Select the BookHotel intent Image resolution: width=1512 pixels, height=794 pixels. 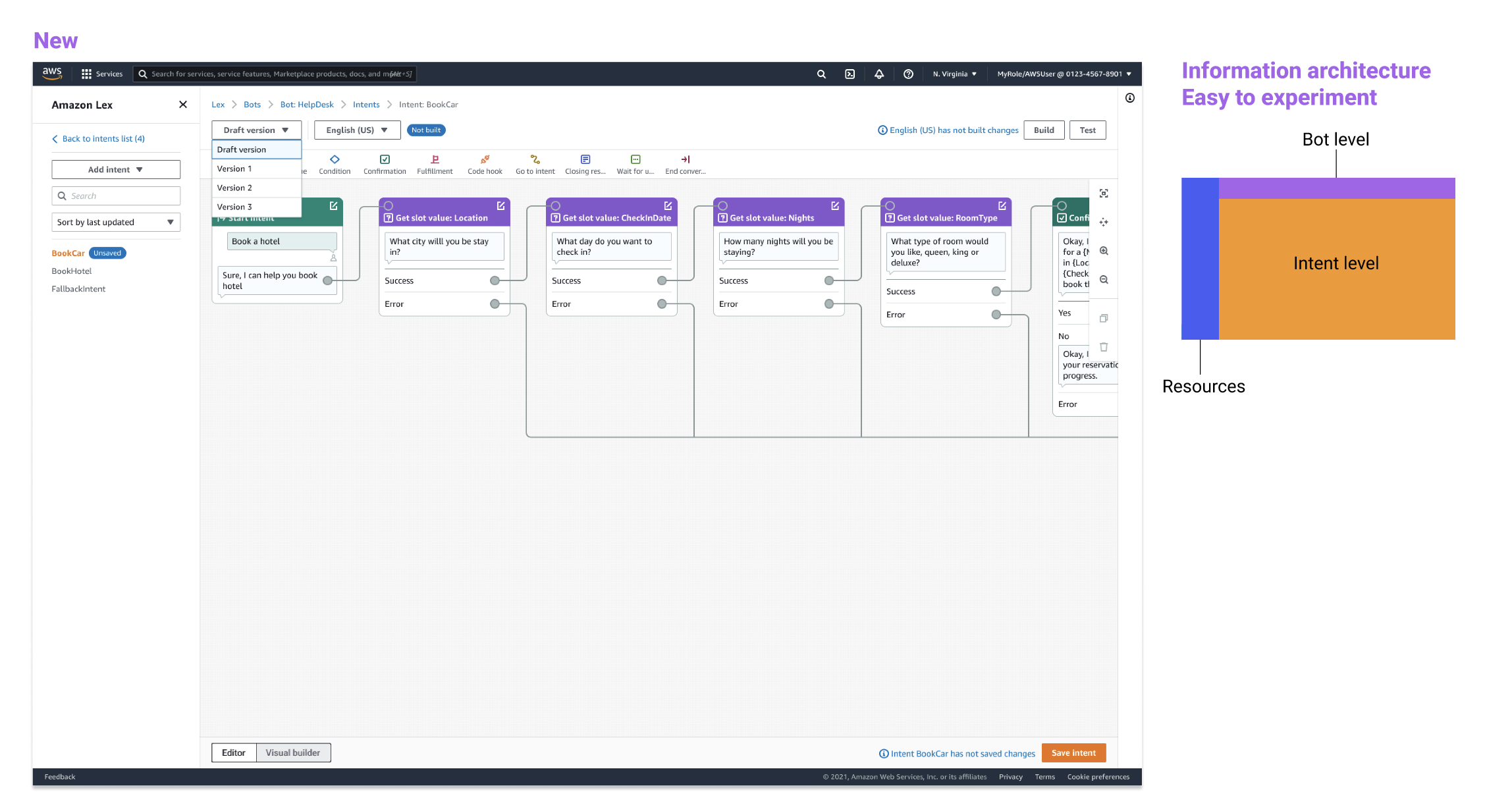click(x=72, y=271)
